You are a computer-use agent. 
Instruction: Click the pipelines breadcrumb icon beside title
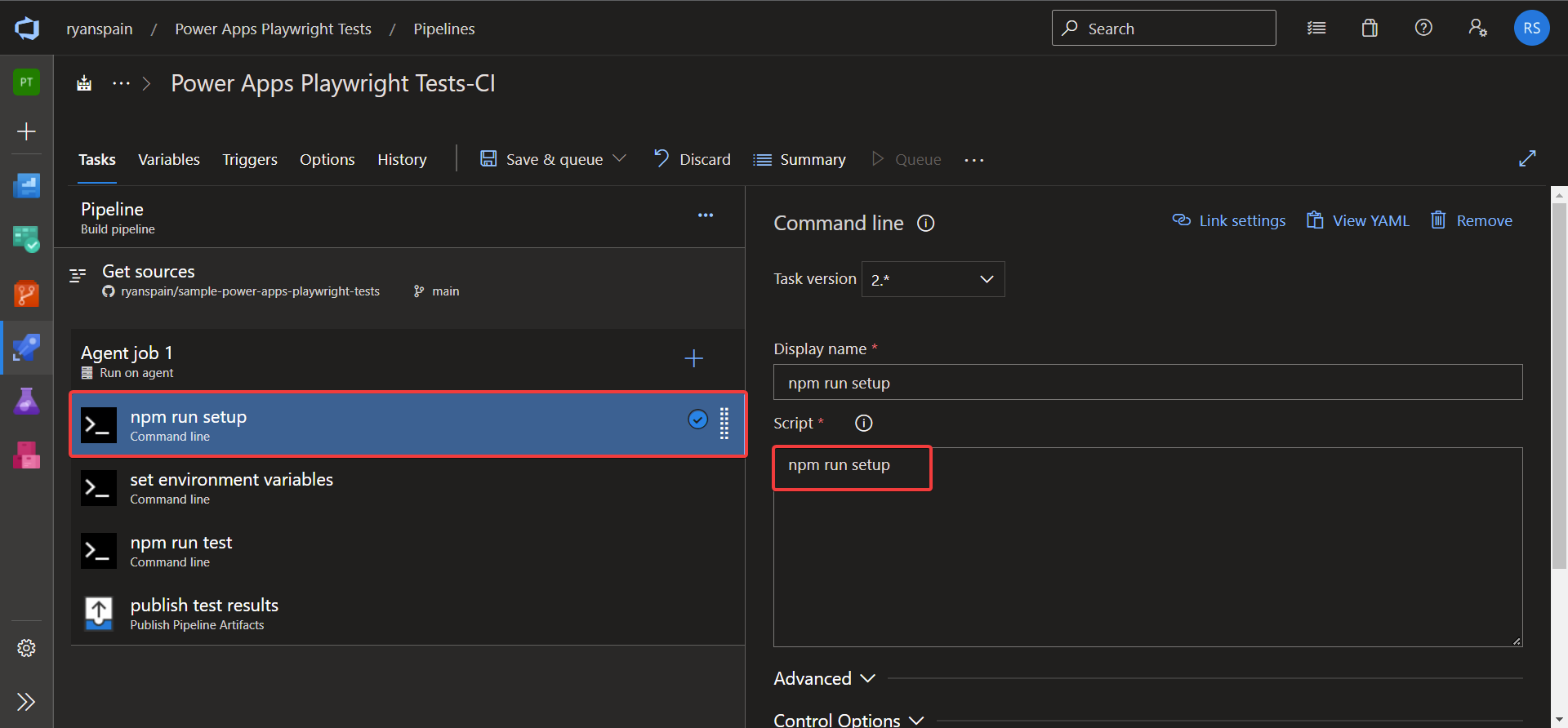(x=84, y=83)
